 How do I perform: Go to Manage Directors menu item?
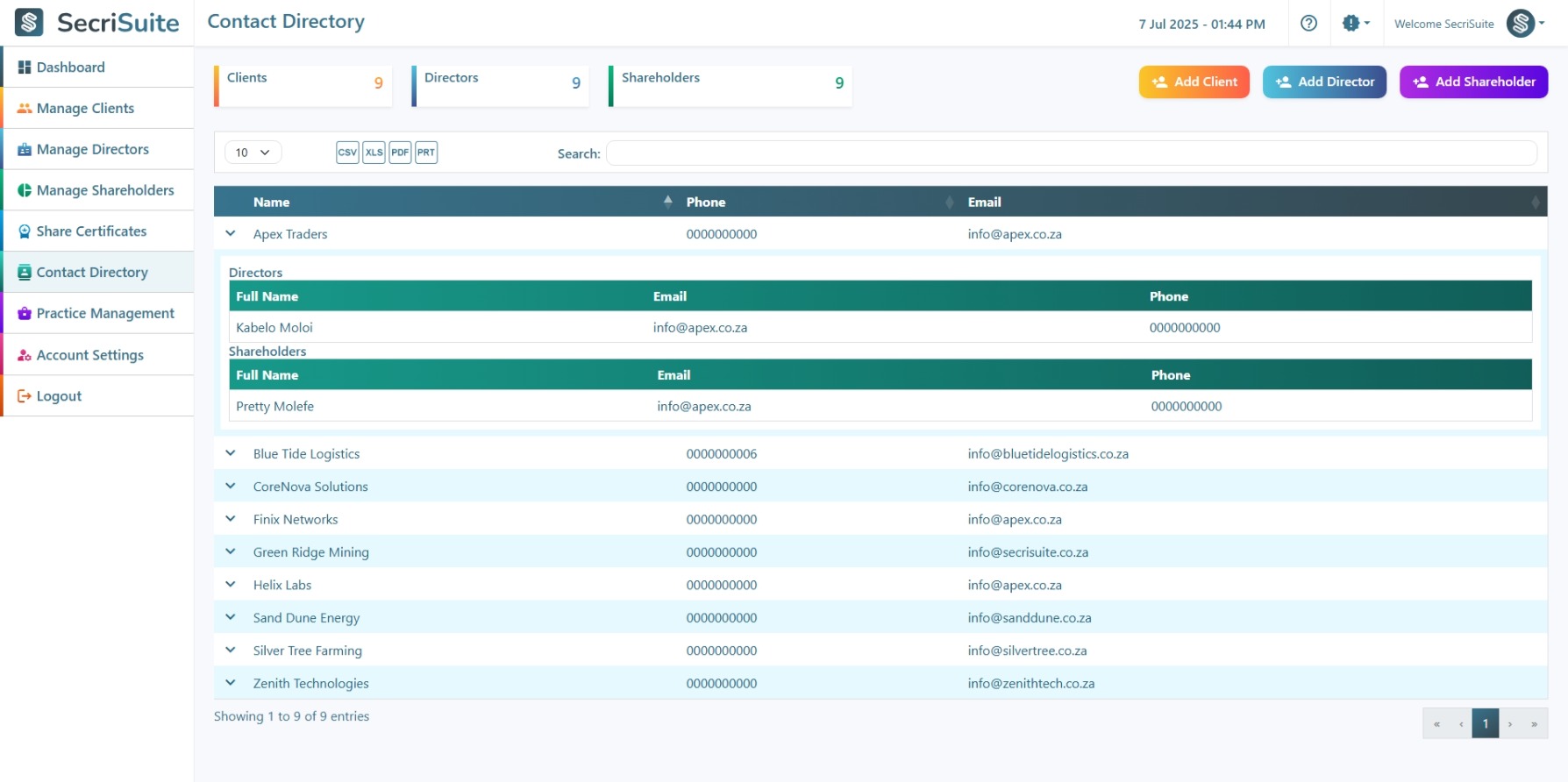tap(97, 150)
